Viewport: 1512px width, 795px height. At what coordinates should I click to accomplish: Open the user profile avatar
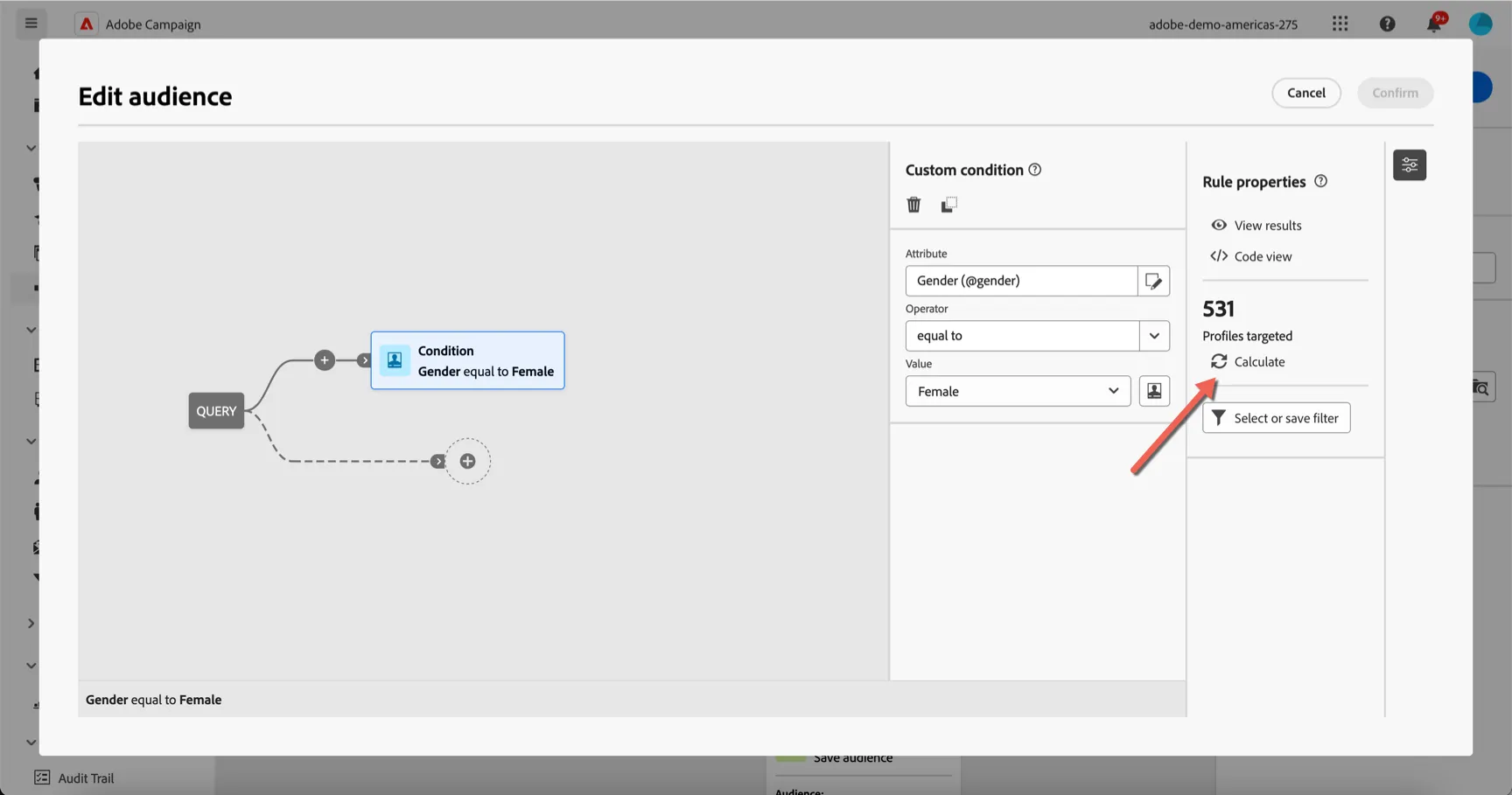pyautogui.click(x=1480, y=24)
